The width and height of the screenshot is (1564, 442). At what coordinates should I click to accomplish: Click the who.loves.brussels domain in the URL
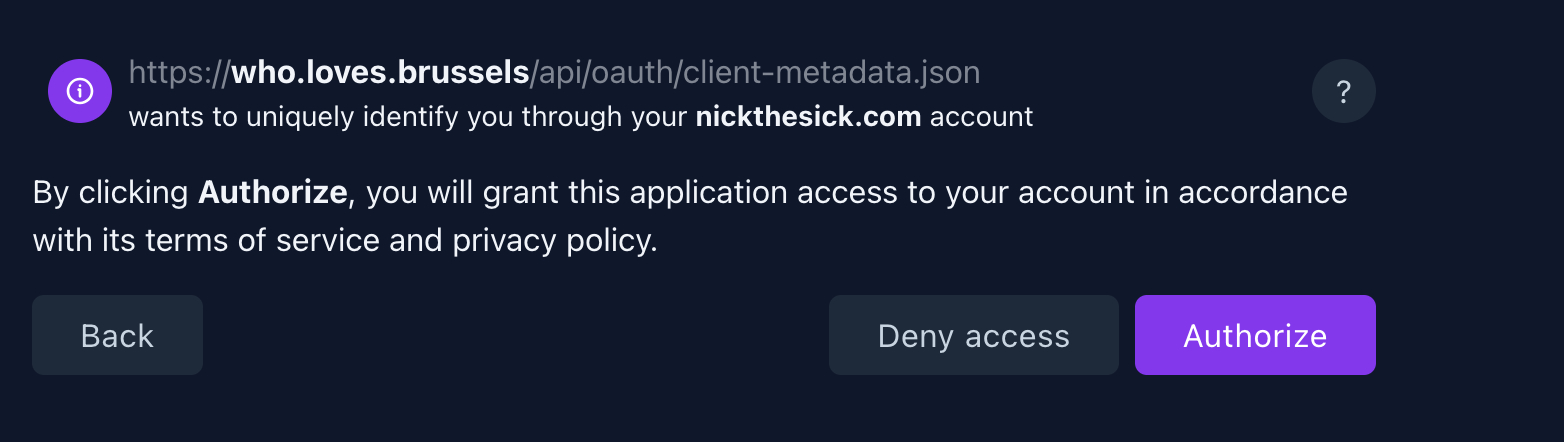click(x=380, y=73)
